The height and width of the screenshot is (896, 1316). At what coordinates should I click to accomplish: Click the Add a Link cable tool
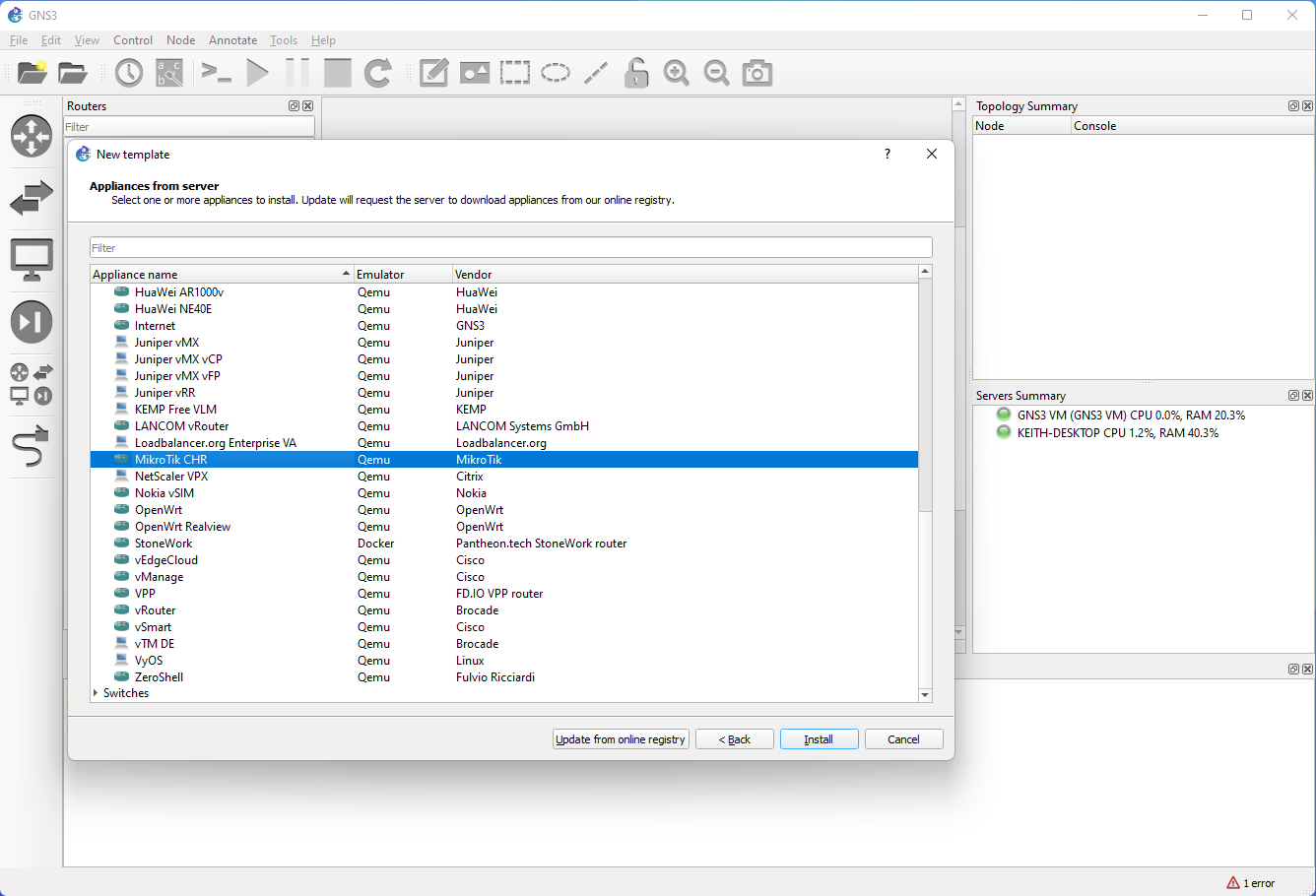32,447
